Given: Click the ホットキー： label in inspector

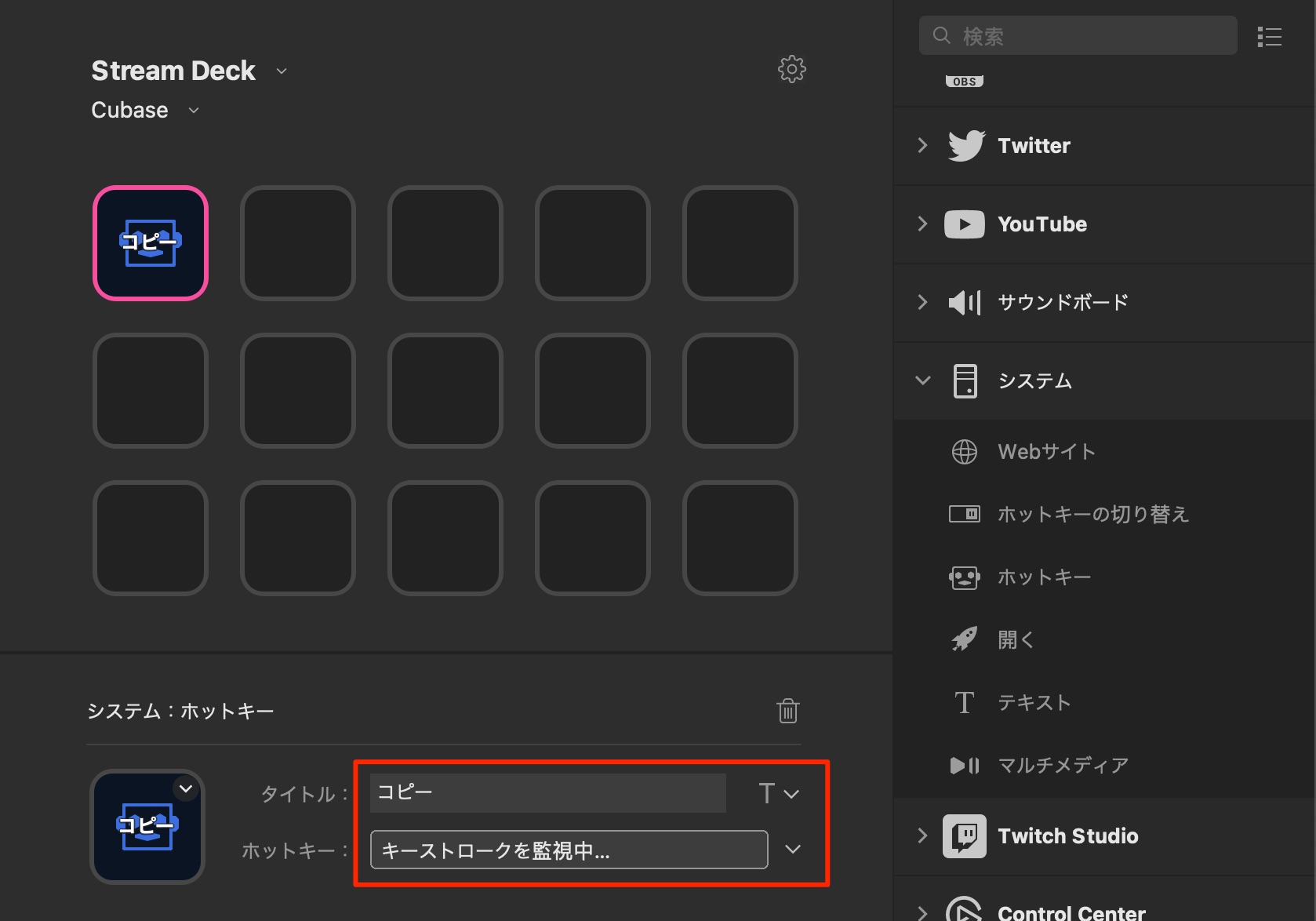Looking at the screenshot, I should pos(295,850).
